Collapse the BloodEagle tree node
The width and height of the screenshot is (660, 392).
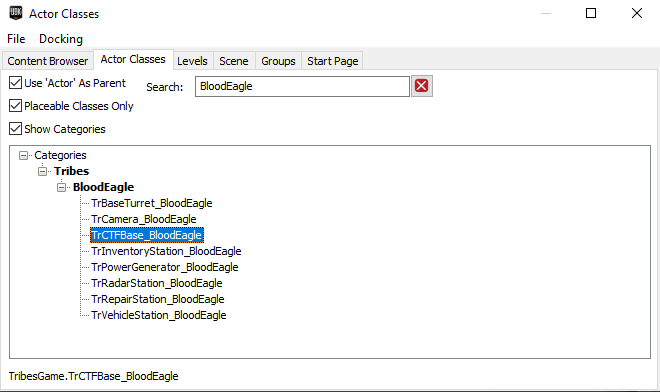click(x=61, y=187)
